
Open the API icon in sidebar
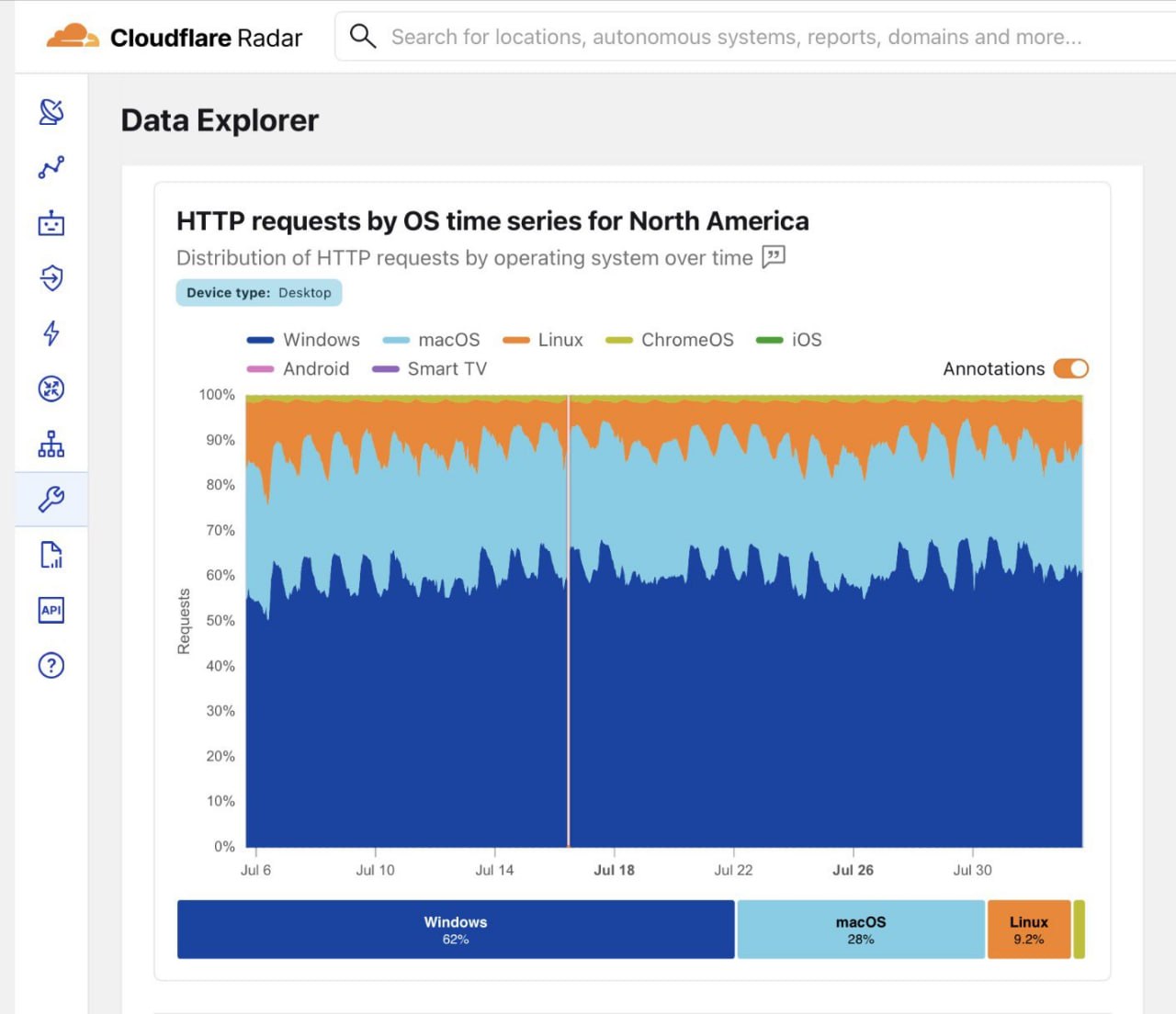click(51, 610)
